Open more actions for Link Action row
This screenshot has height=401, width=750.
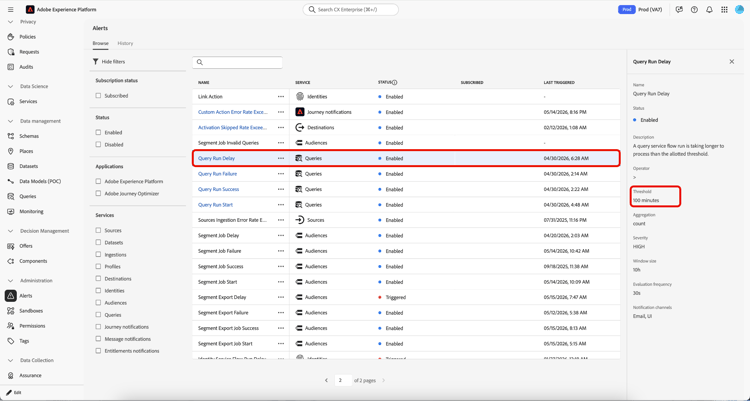(x=281, y=97)
